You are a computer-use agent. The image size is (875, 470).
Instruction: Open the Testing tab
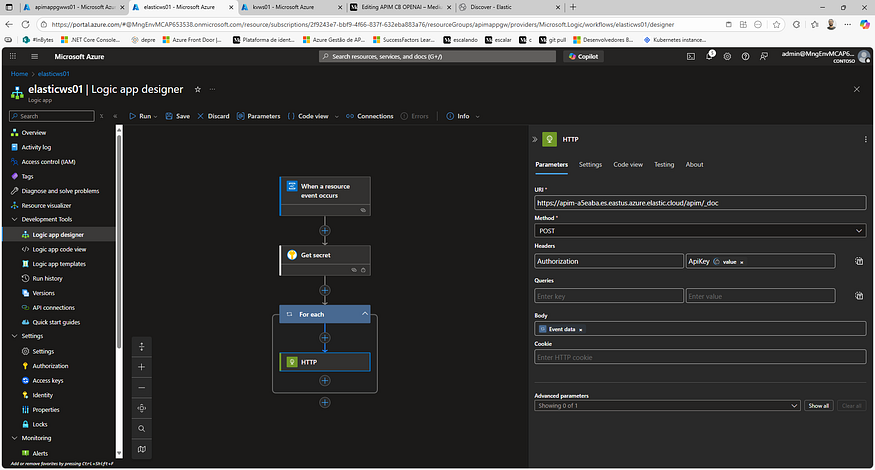click(664, 165)
